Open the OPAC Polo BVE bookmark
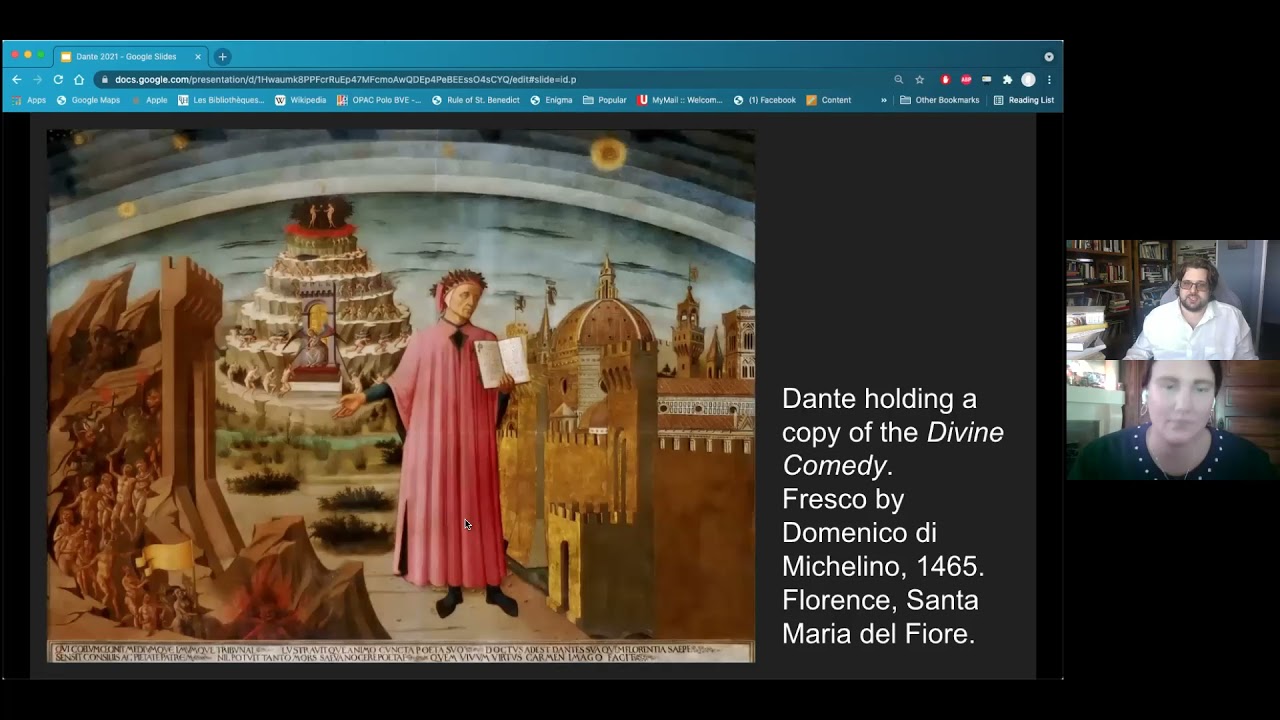 (x=379, y=100)
